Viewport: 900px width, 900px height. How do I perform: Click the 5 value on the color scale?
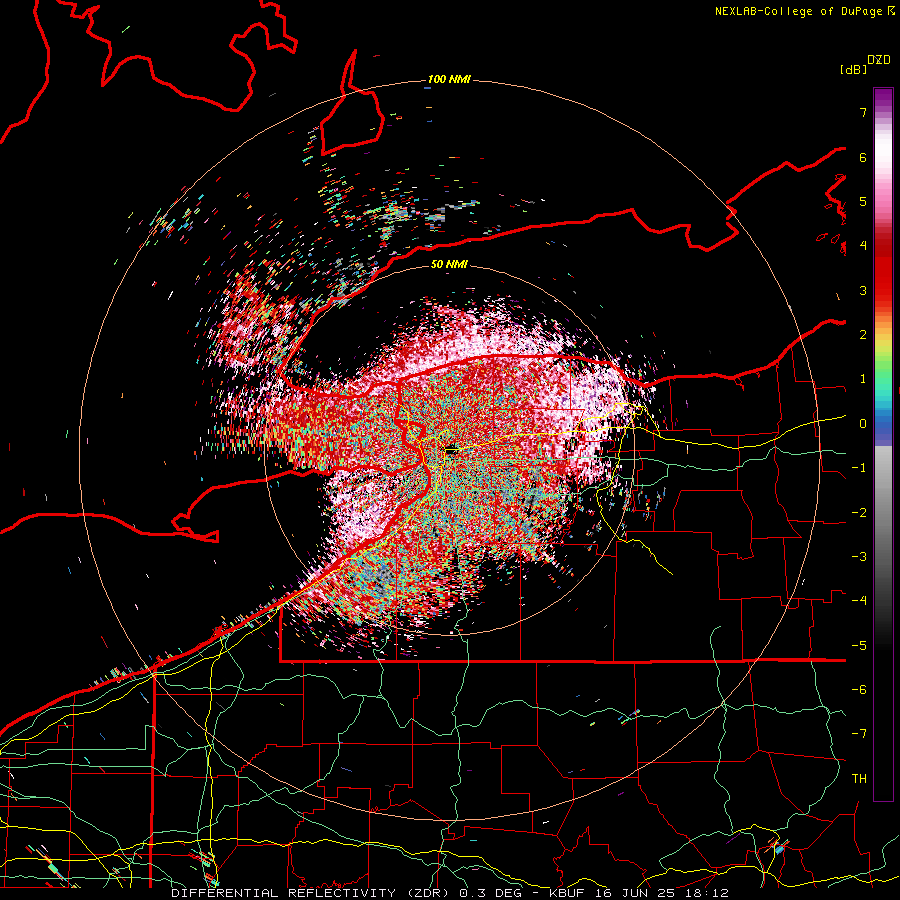click(x=863, y=201)
